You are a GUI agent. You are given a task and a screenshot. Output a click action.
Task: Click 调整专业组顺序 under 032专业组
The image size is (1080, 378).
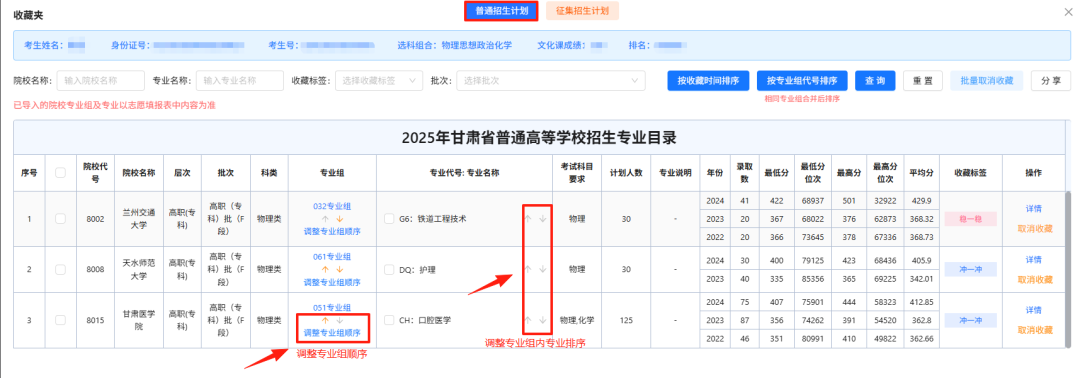[x=332, y=231]
